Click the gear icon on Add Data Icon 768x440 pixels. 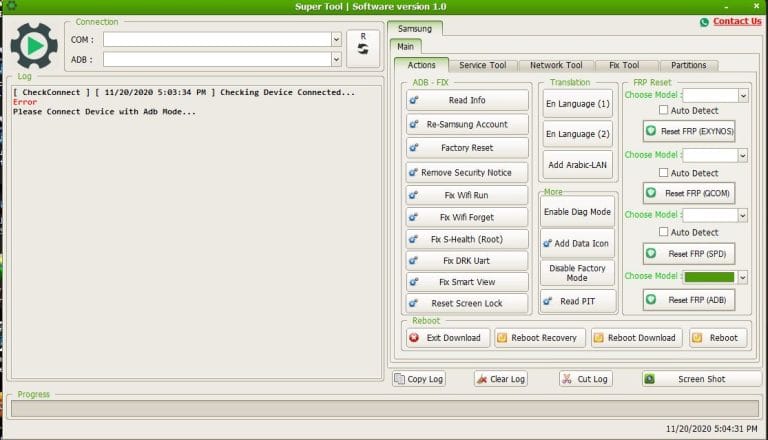[x=548, y=243]
